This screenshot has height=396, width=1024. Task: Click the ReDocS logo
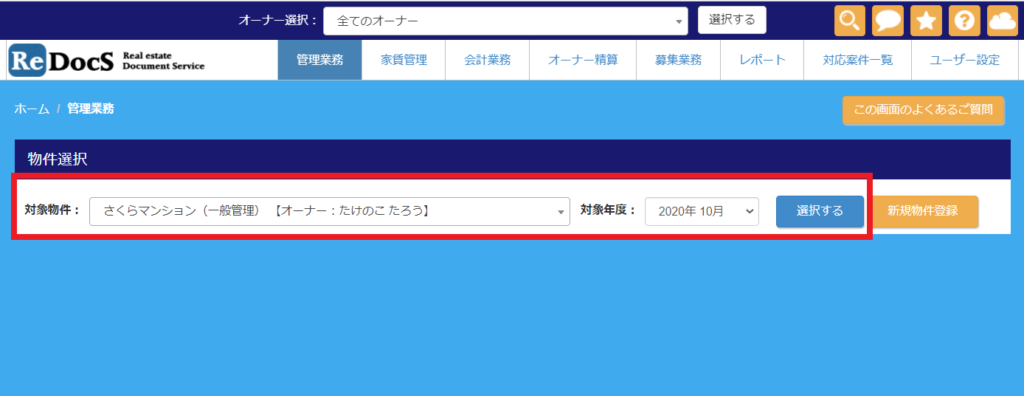106,60
